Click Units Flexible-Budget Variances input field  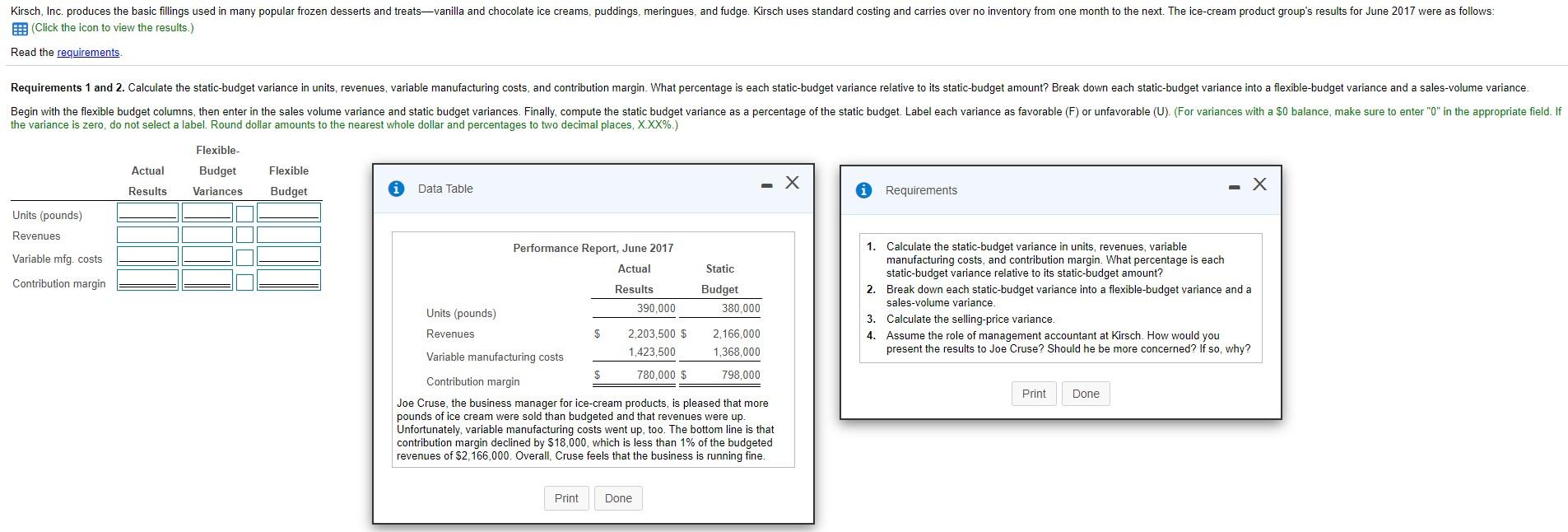[207, 213]
